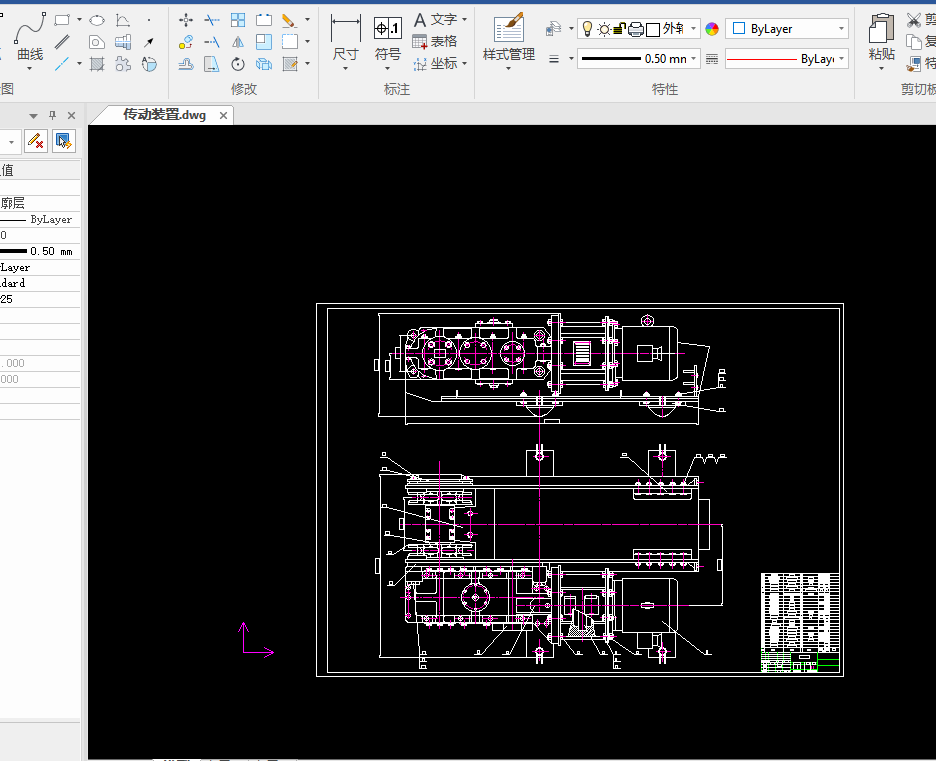Select the mirror tool in 修改 group
936x761 pixels.
coord(238,42)
